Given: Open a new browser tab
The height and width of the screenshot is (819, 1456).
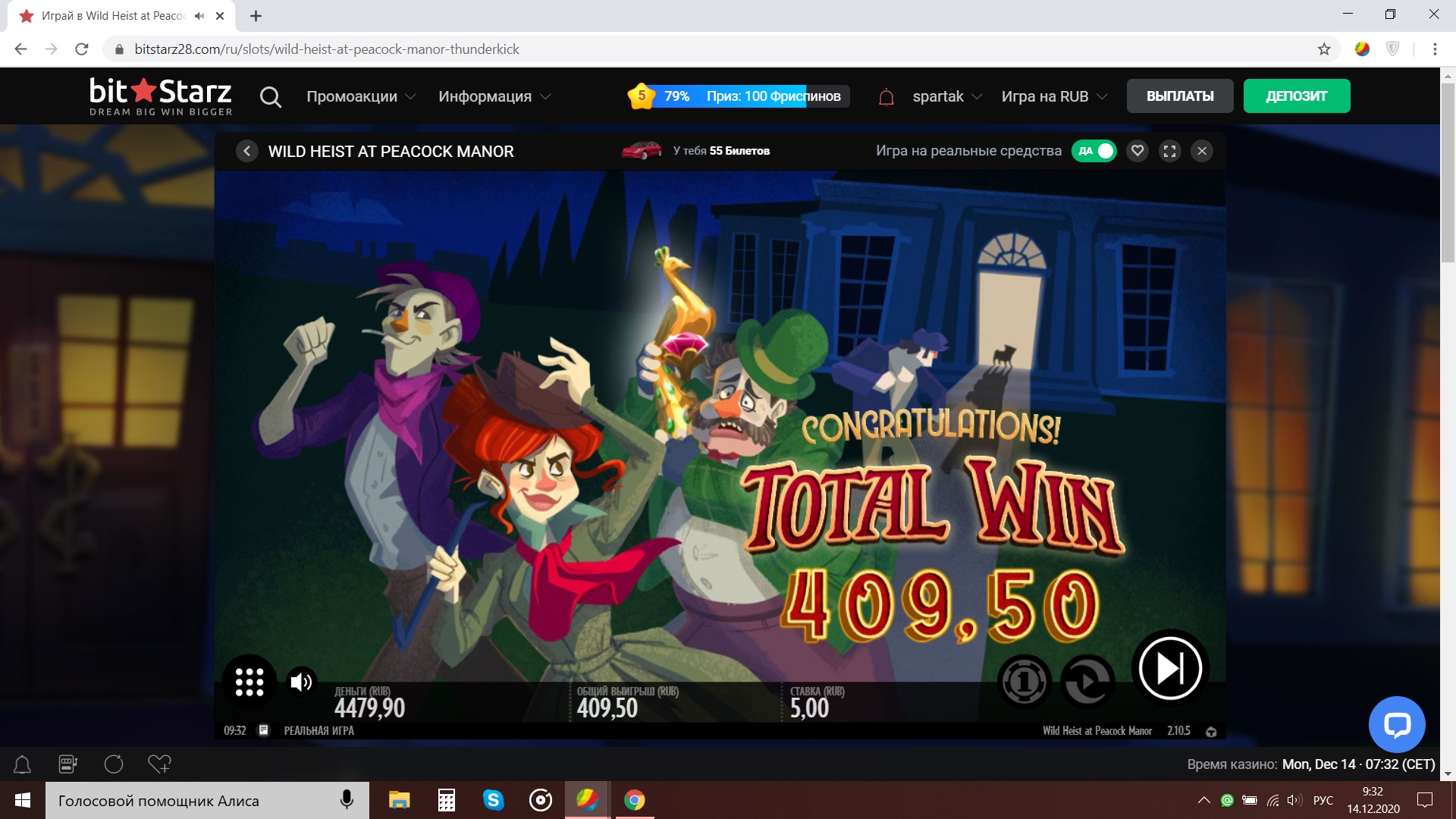Looking at the screenshot, I should click(256, 16).
